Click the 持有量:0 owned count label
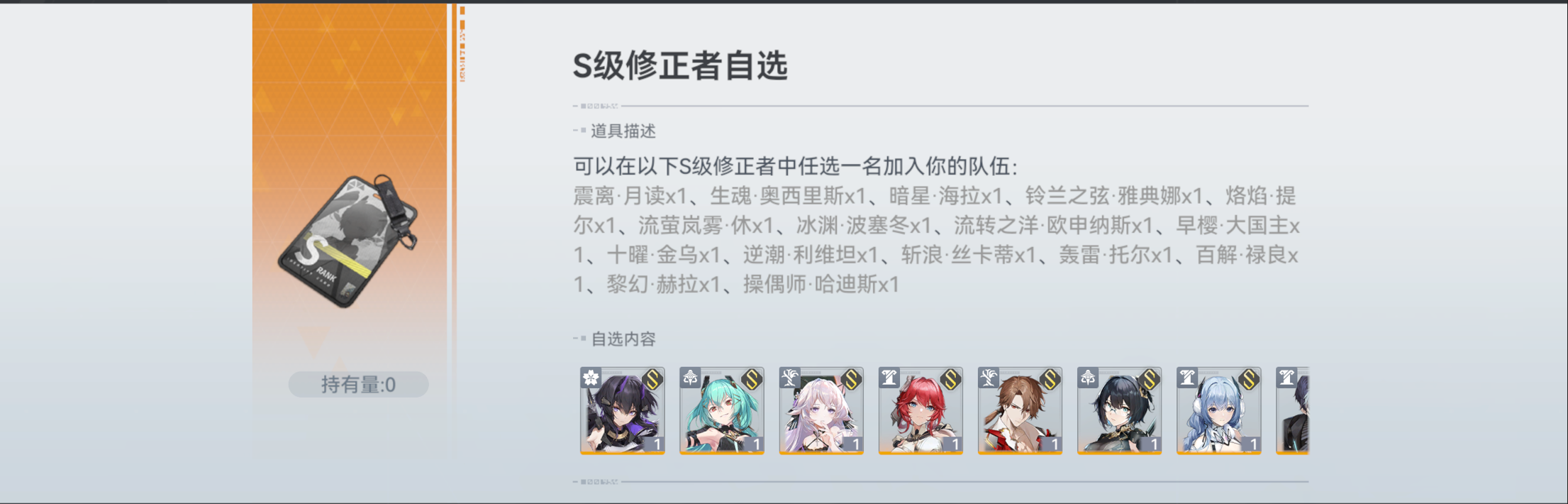 tap(358, 384)
